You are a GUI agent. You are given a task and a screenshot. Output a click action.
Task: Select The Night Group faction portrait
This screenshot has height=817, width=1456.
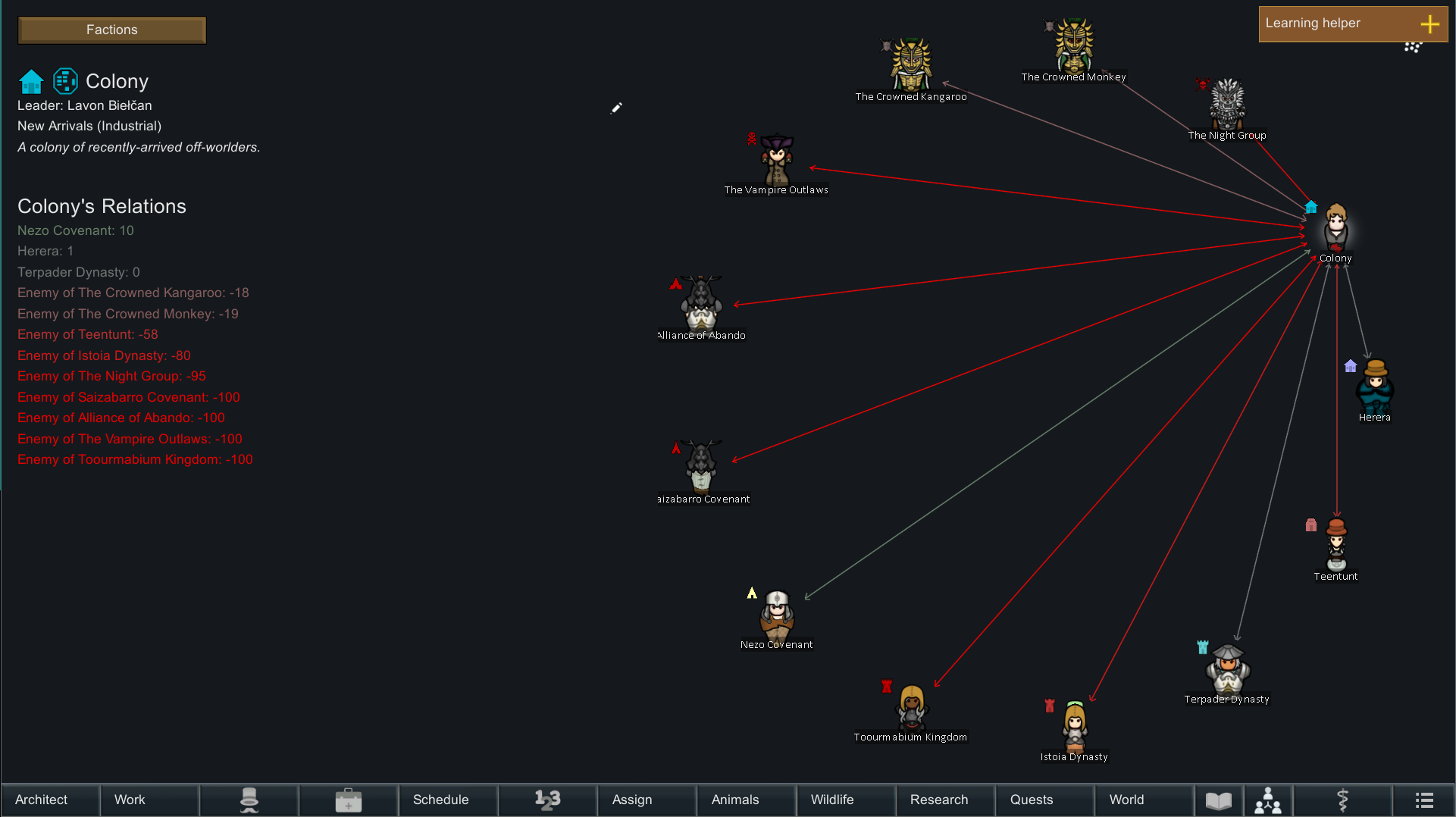coord(1227,104)
